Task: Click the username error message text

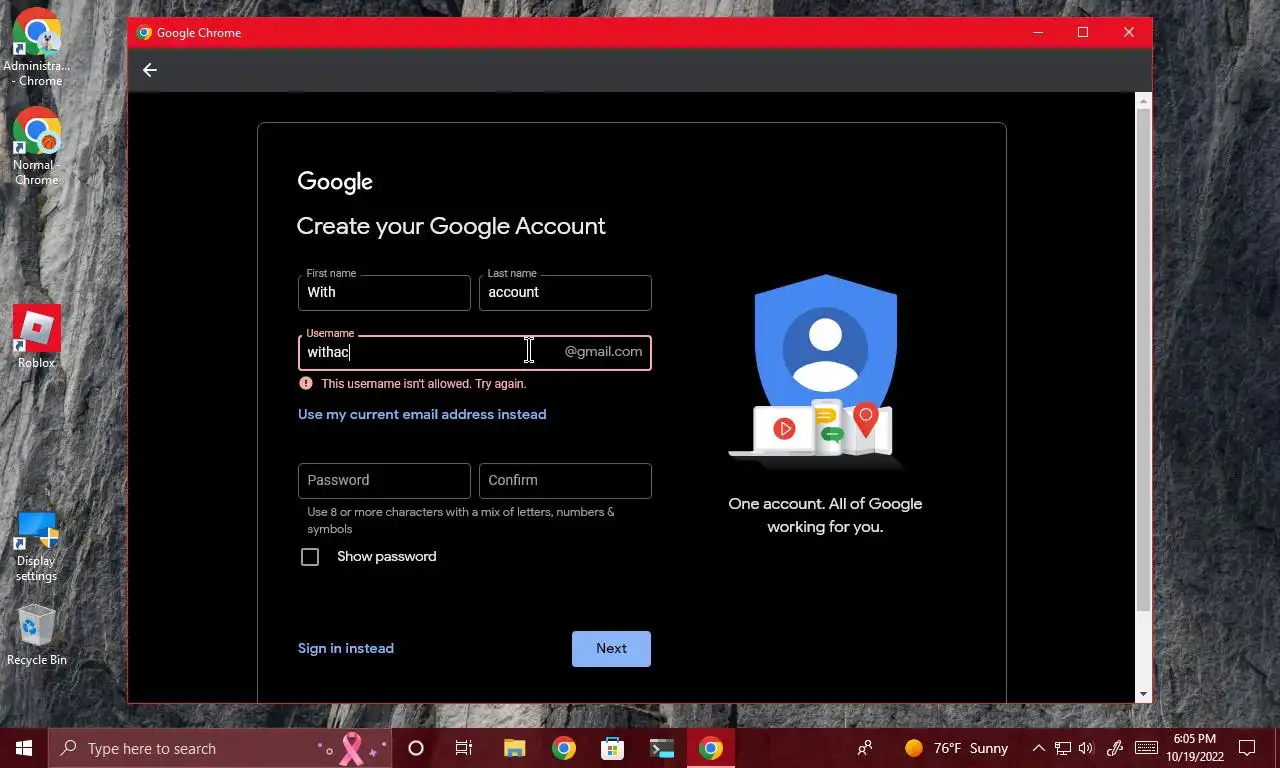Action: click(424, 383)
